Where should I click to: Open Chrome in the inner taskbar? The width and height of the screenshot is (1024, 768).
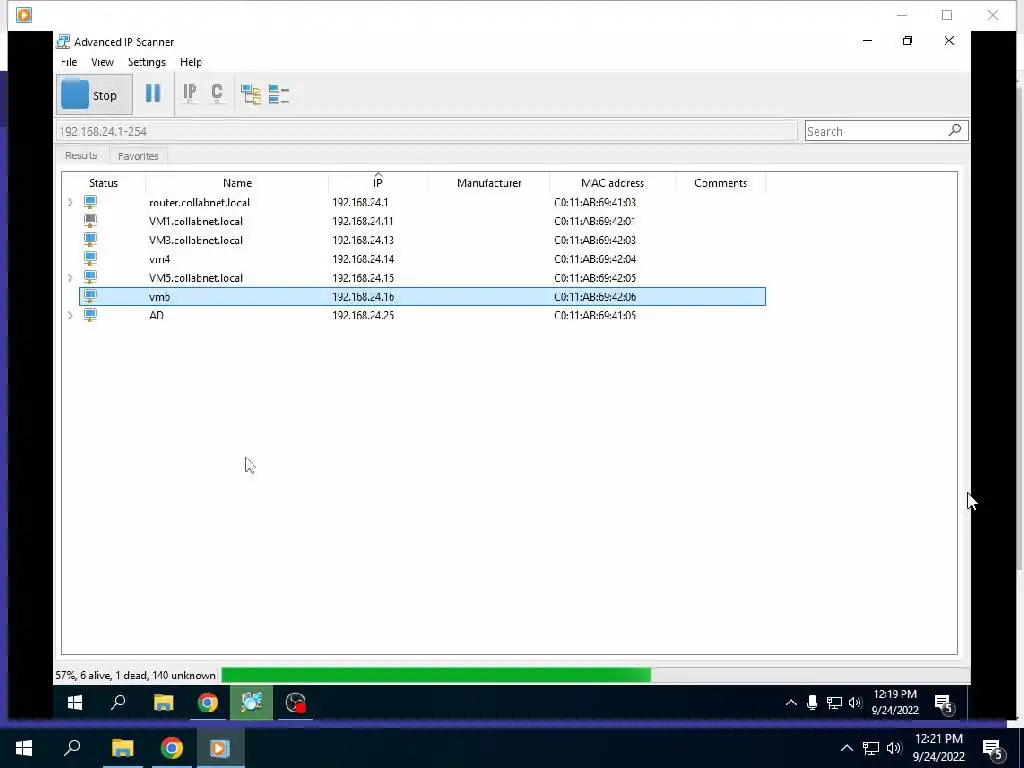[208, 703]
